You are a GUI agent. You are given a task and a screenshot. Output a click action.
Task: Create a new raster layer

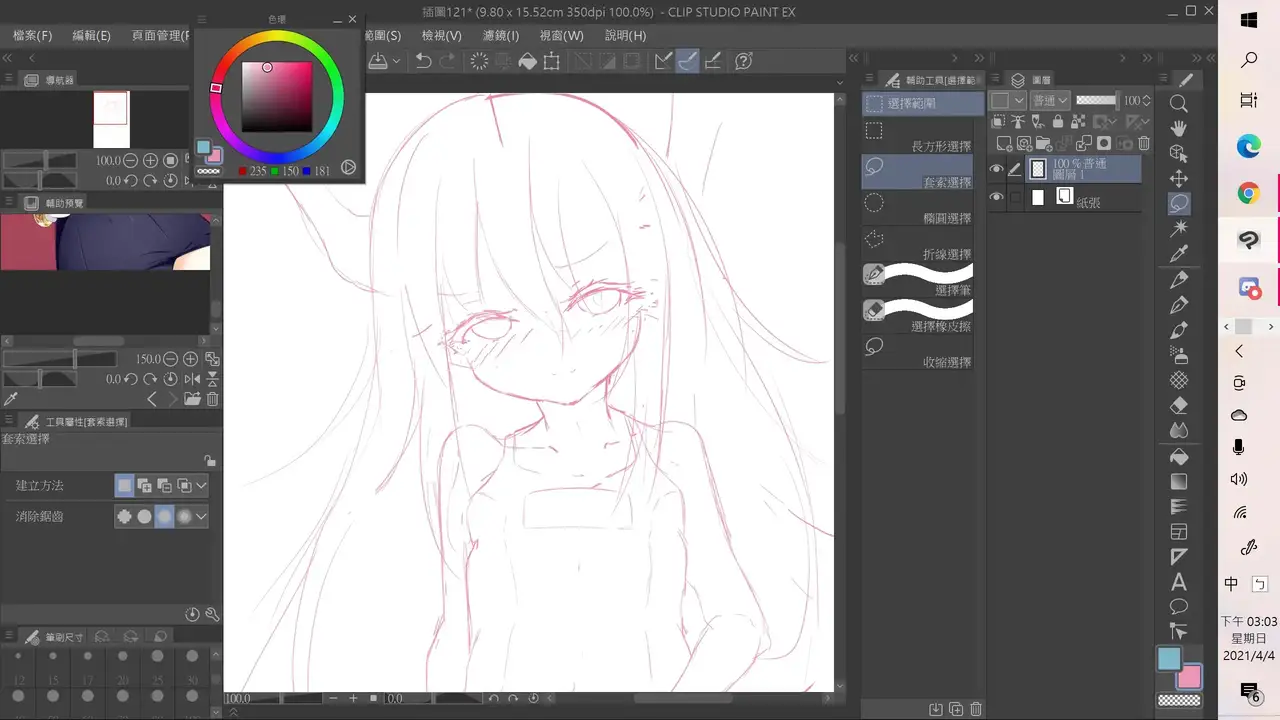pyautogui.click(x=1005, y=144)
